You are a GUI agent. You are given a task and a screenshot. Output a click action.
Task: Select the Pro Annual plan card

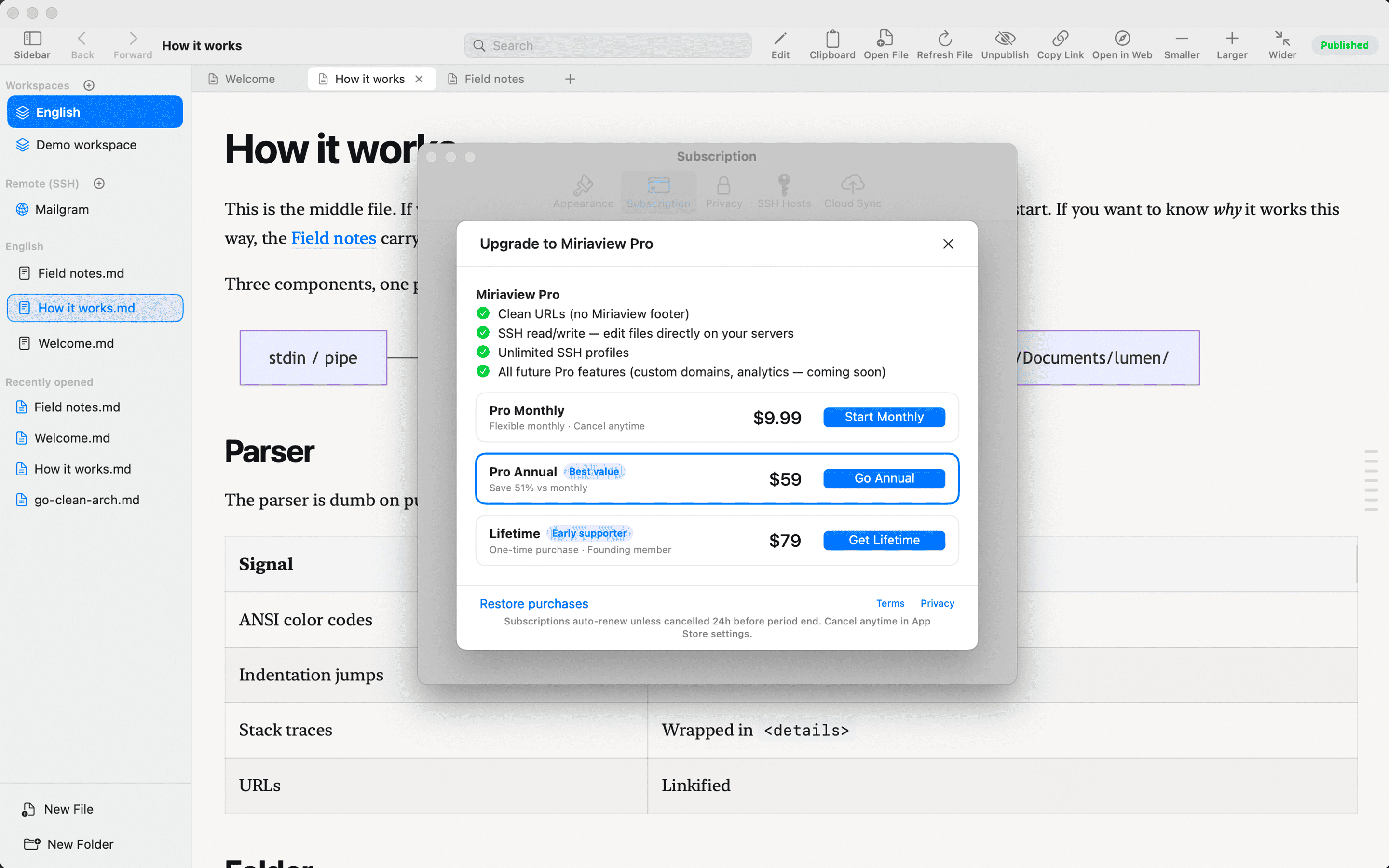click(717, 479)
